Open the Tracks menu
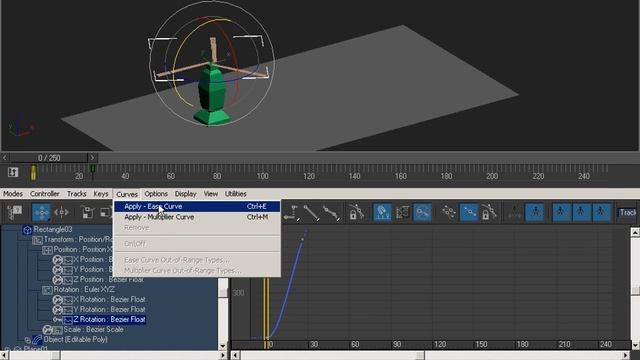Screen dimensions: 640x360 76,194
